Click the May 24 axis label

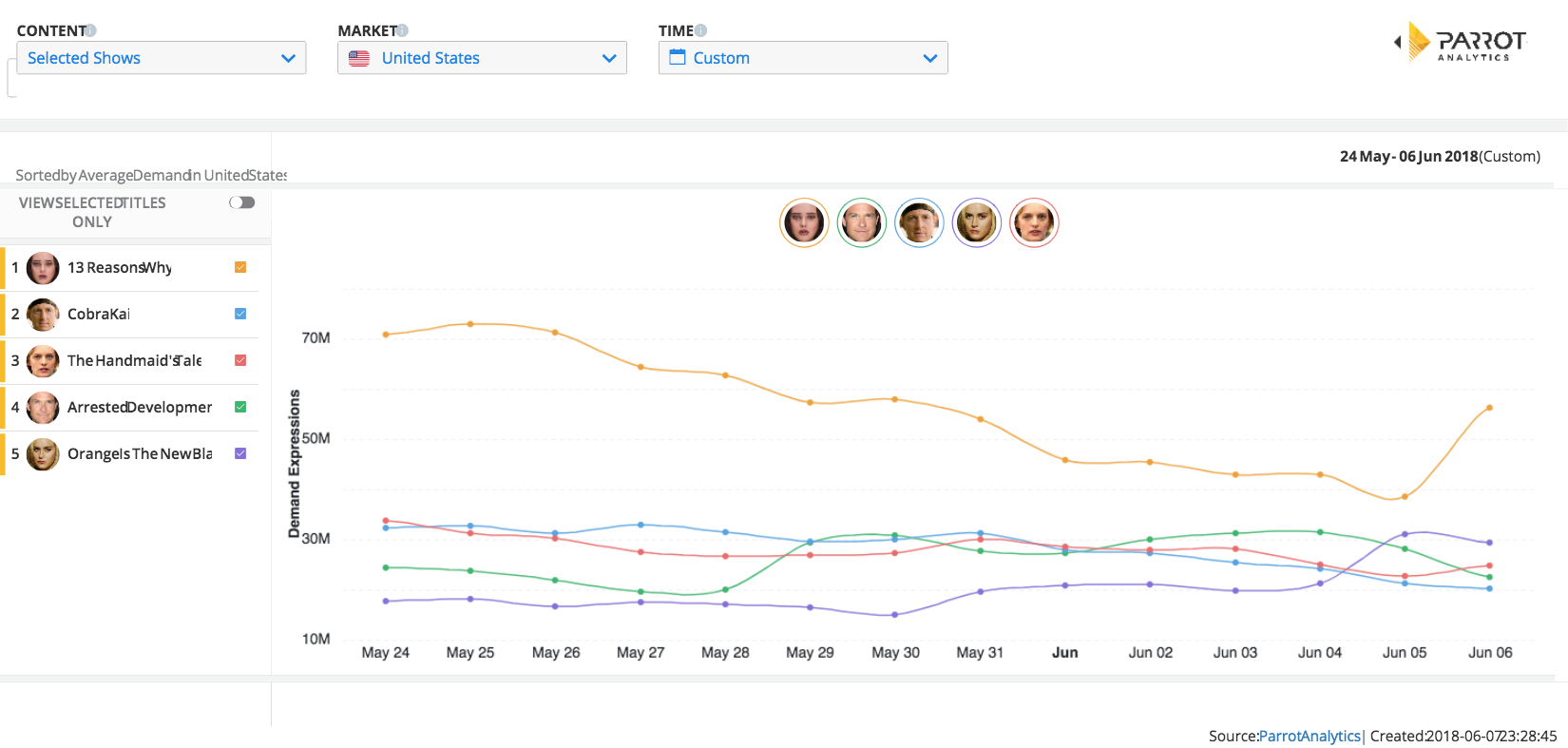(x=385, y=652)
